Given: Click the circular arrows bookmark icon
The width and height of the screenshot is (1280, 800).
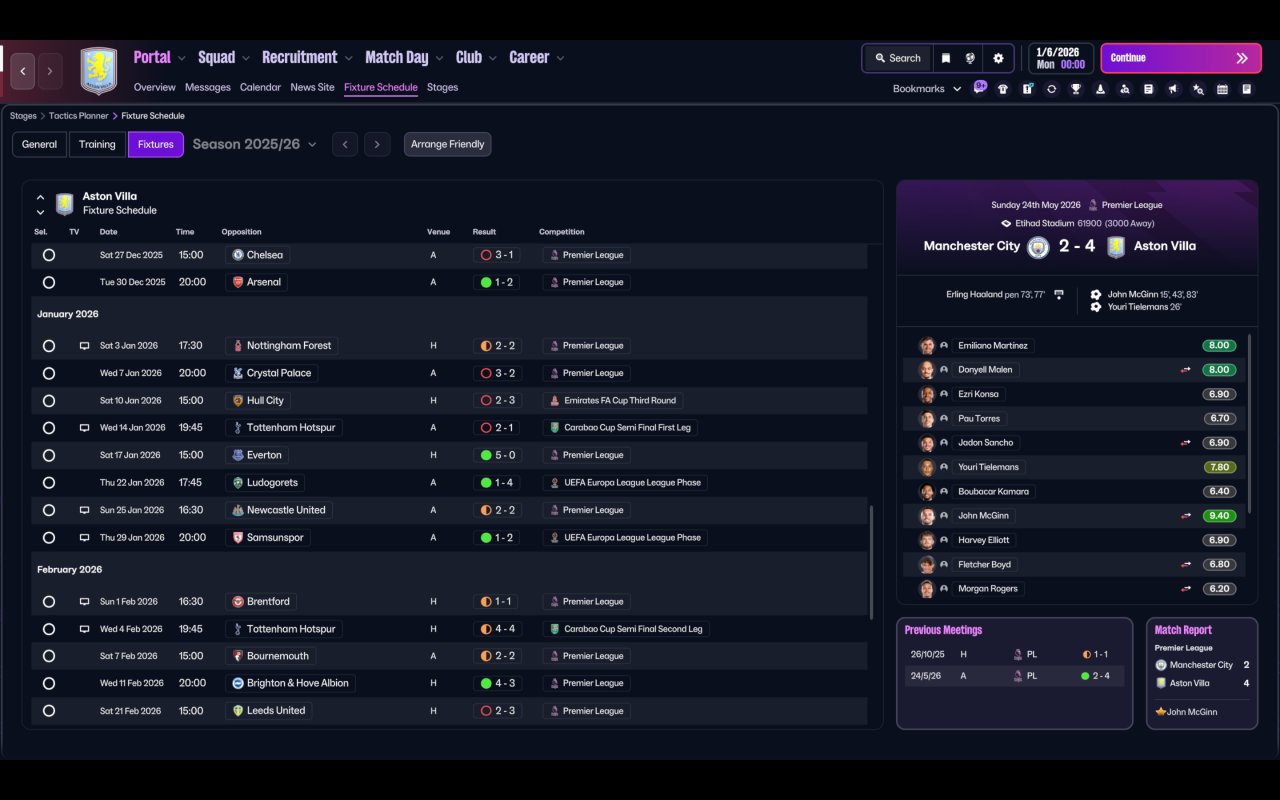Looking at the screenshot, I should pos(1051,89).
